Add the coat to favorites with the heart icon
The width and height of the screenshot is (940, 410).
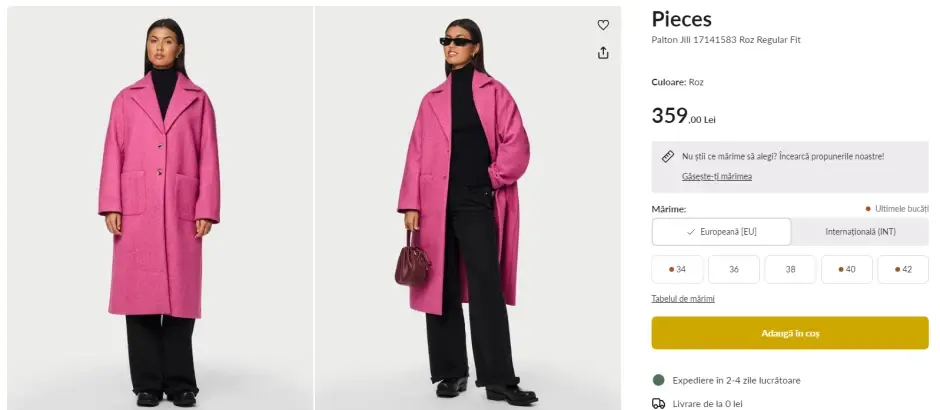pos(603,25)
